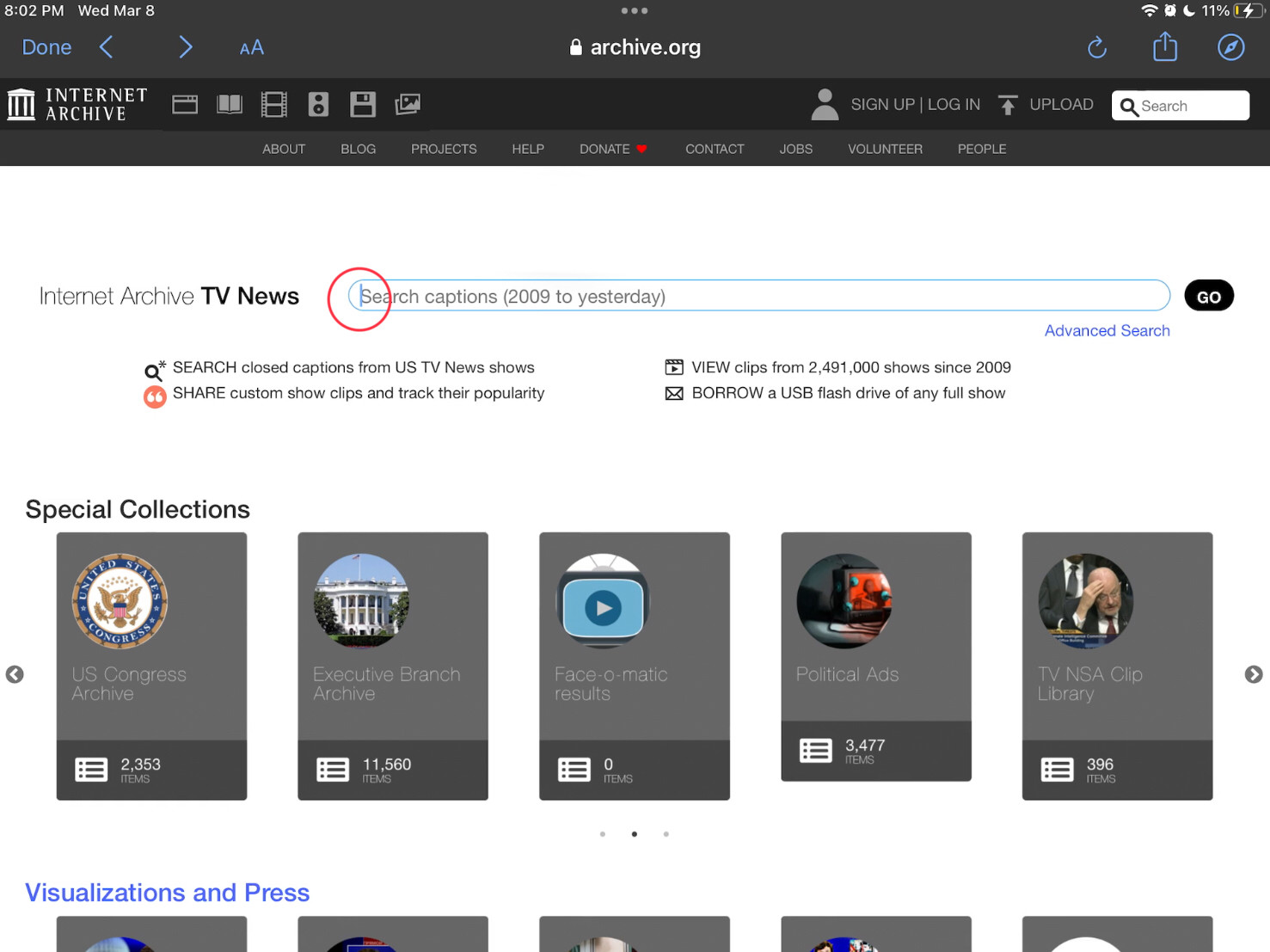Select first carousel page dot
Viewport: 1270px width, 952px height.
(x=603, y=834)
